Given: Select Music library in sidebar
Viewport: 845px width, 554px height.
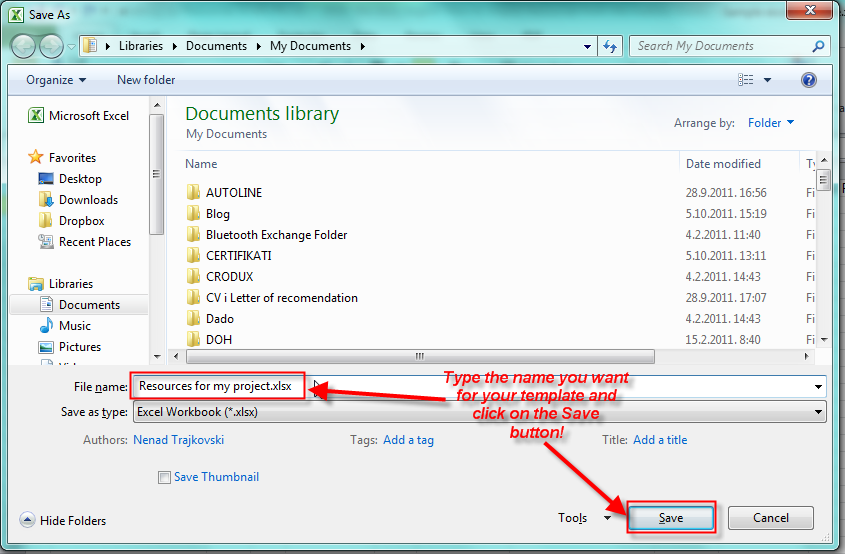Looking at the screenshot, I should [74, 326].
